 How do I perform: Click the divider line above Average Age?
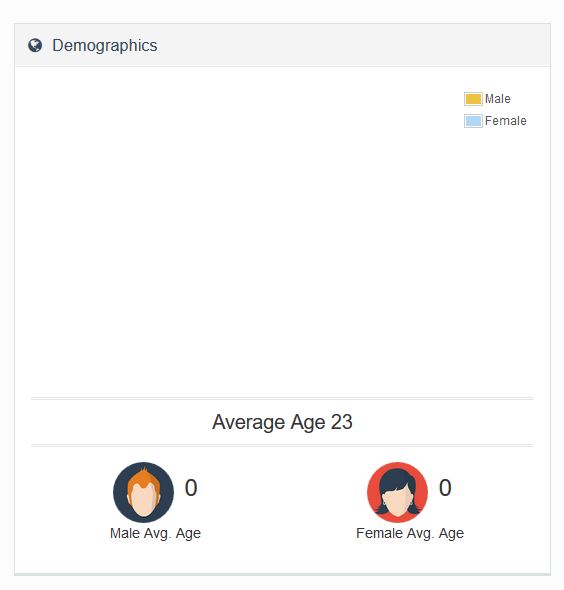pos(282,398)
